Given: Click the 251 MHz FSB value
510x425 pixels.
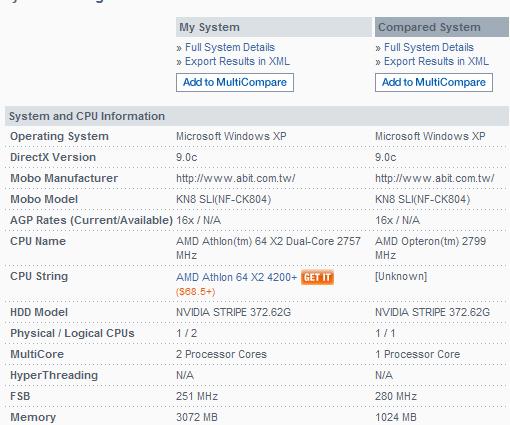Looking at the screenshot, I should 197,396.
